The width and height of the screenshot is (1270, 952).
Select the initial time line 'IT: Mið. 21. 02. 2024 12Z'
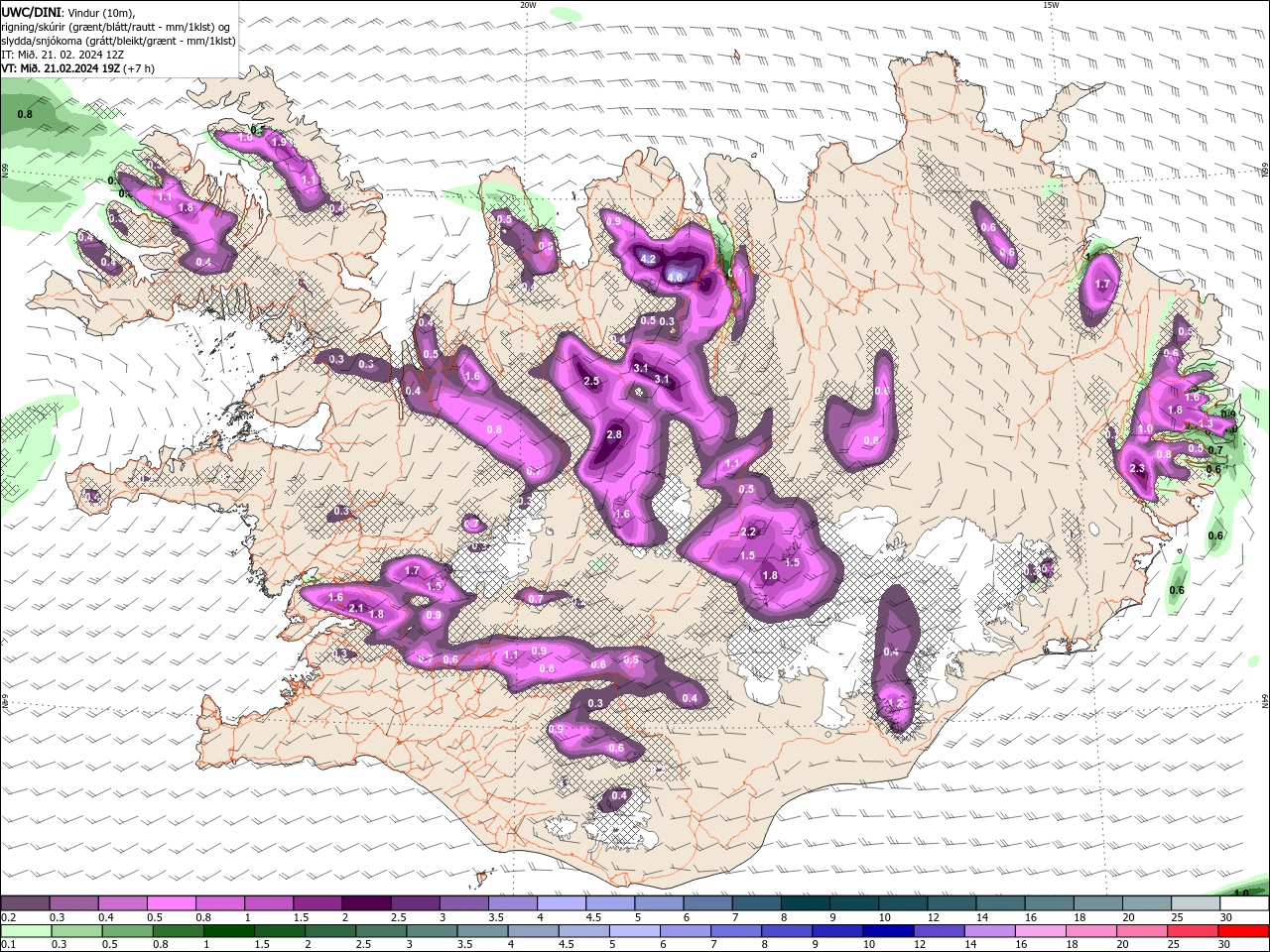tap(63, 55)
